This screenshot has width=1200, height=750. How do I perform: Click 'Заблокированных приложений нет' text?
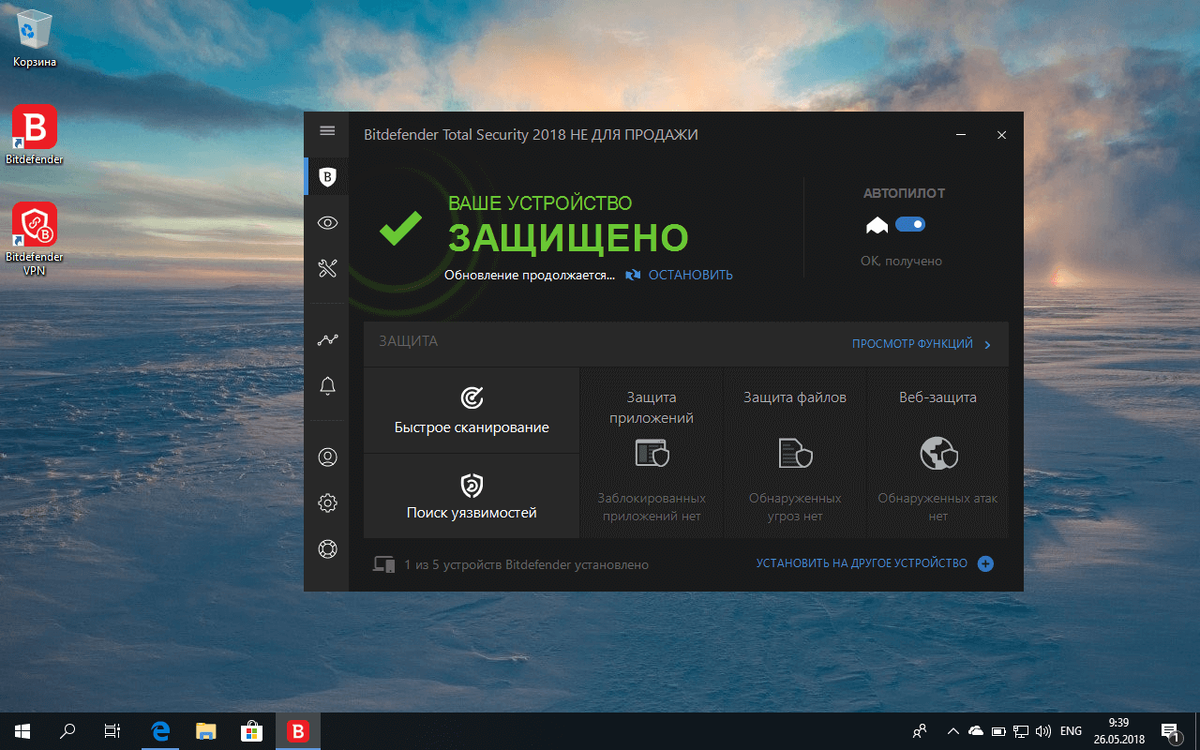pos(652,507)
